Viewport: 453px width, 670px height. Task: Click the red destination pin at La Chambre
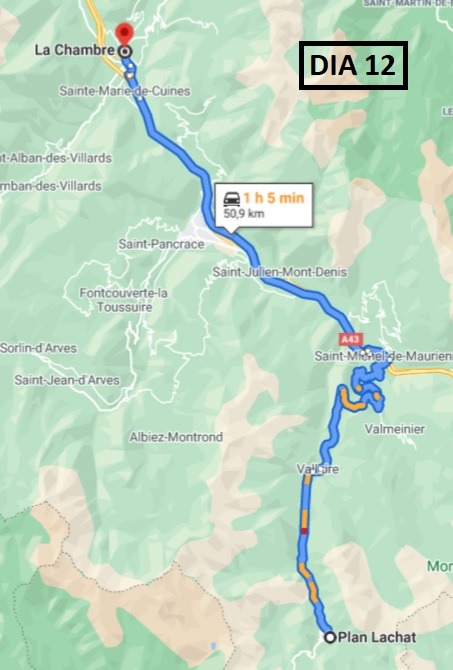[x=124, y=35]
